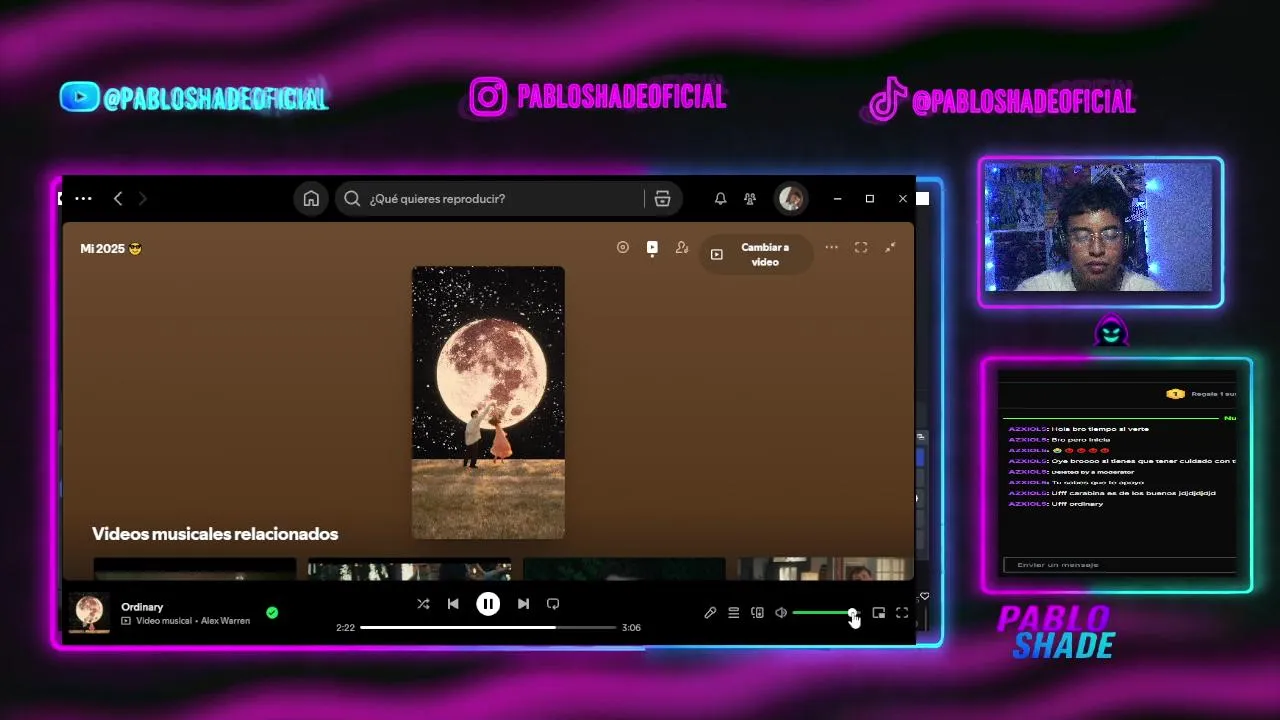Skip to the previous track
This screenshot has width=1280, height=720.
453,604
